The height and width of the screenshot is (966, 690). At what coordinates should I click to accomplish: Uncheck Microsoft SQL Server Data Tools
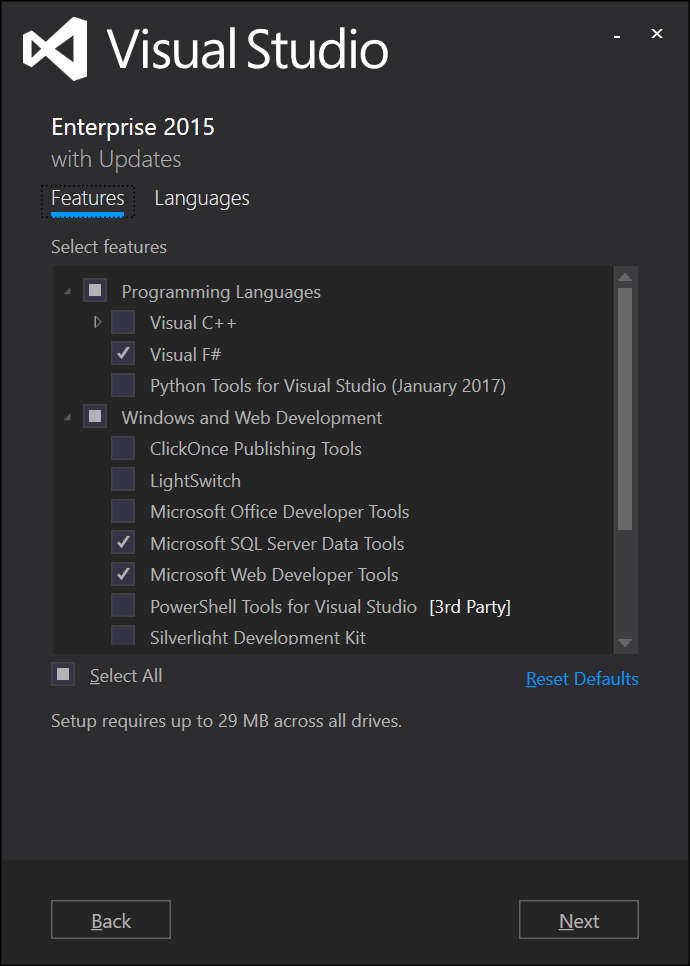(123, 542)
